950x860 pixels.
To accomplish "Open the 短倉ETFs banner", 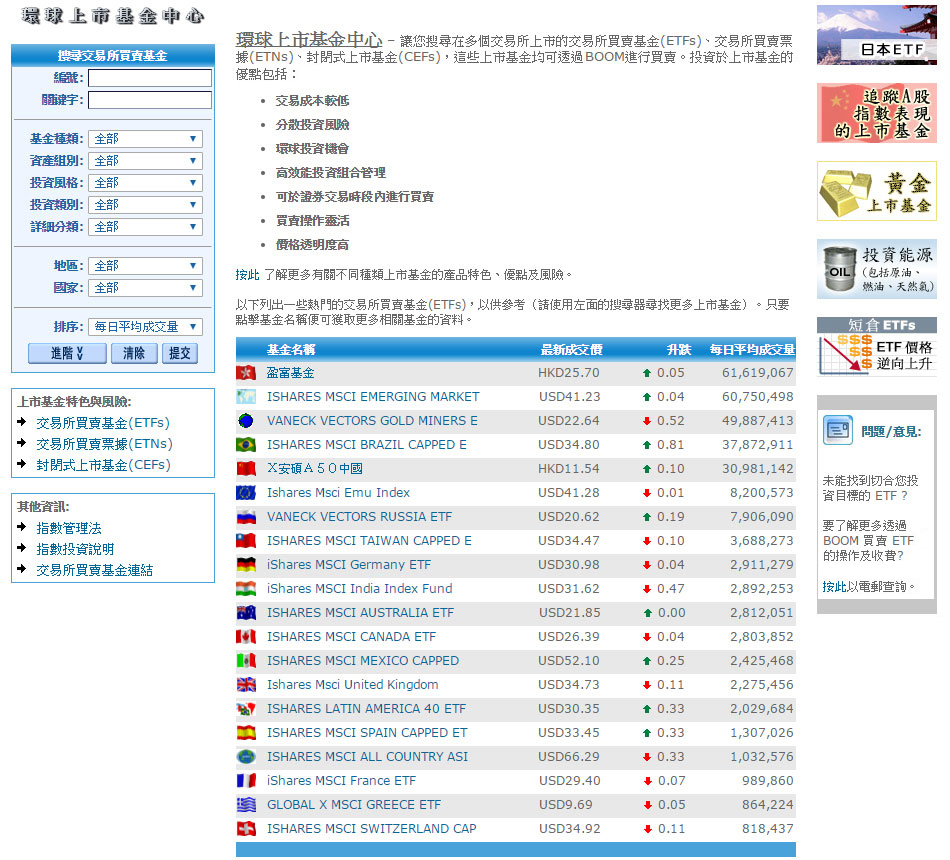I will [877, 347].
